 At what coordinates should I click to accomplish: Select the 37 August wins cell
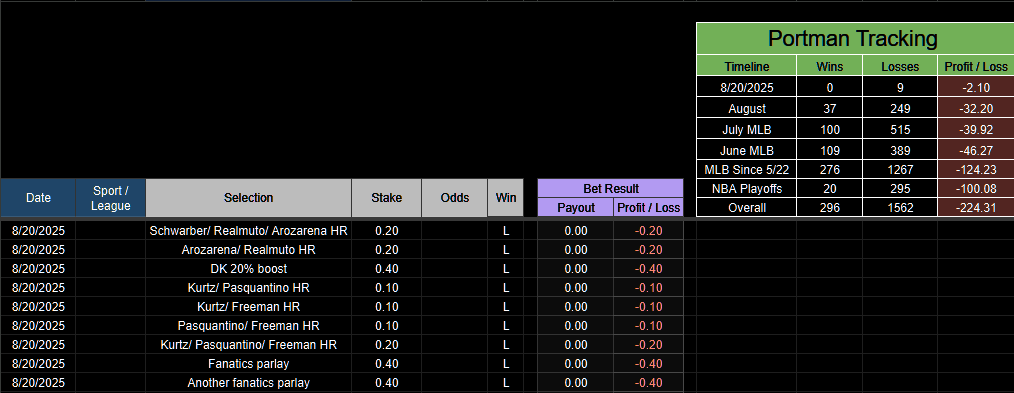[x=830, y=109]
